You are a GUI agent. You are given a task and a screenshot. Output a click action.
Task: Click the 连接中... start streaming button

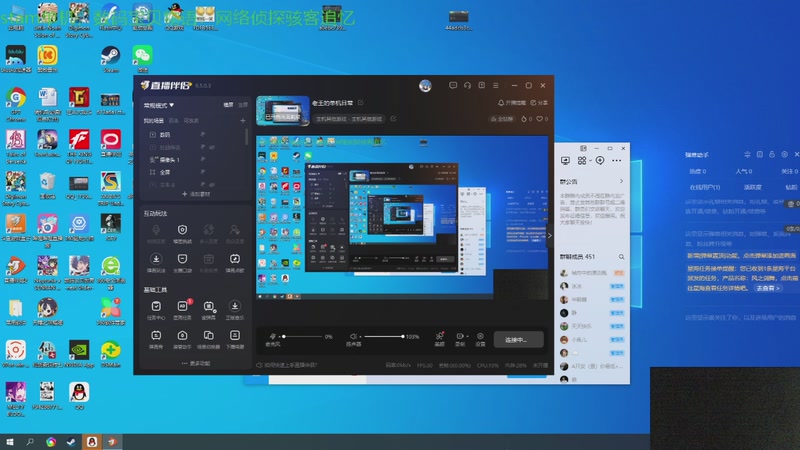click(x=518, y=339)
